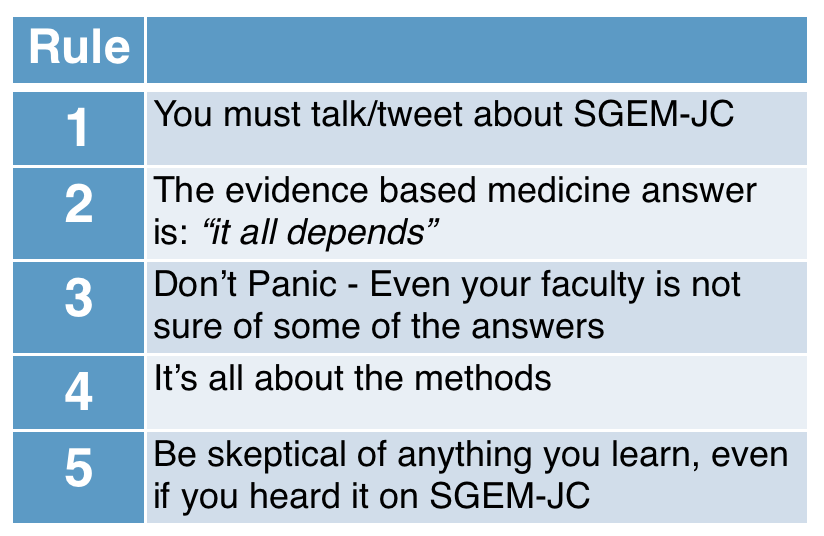Click the italic 'it all depends' phrase

click(x=321, y=233)
